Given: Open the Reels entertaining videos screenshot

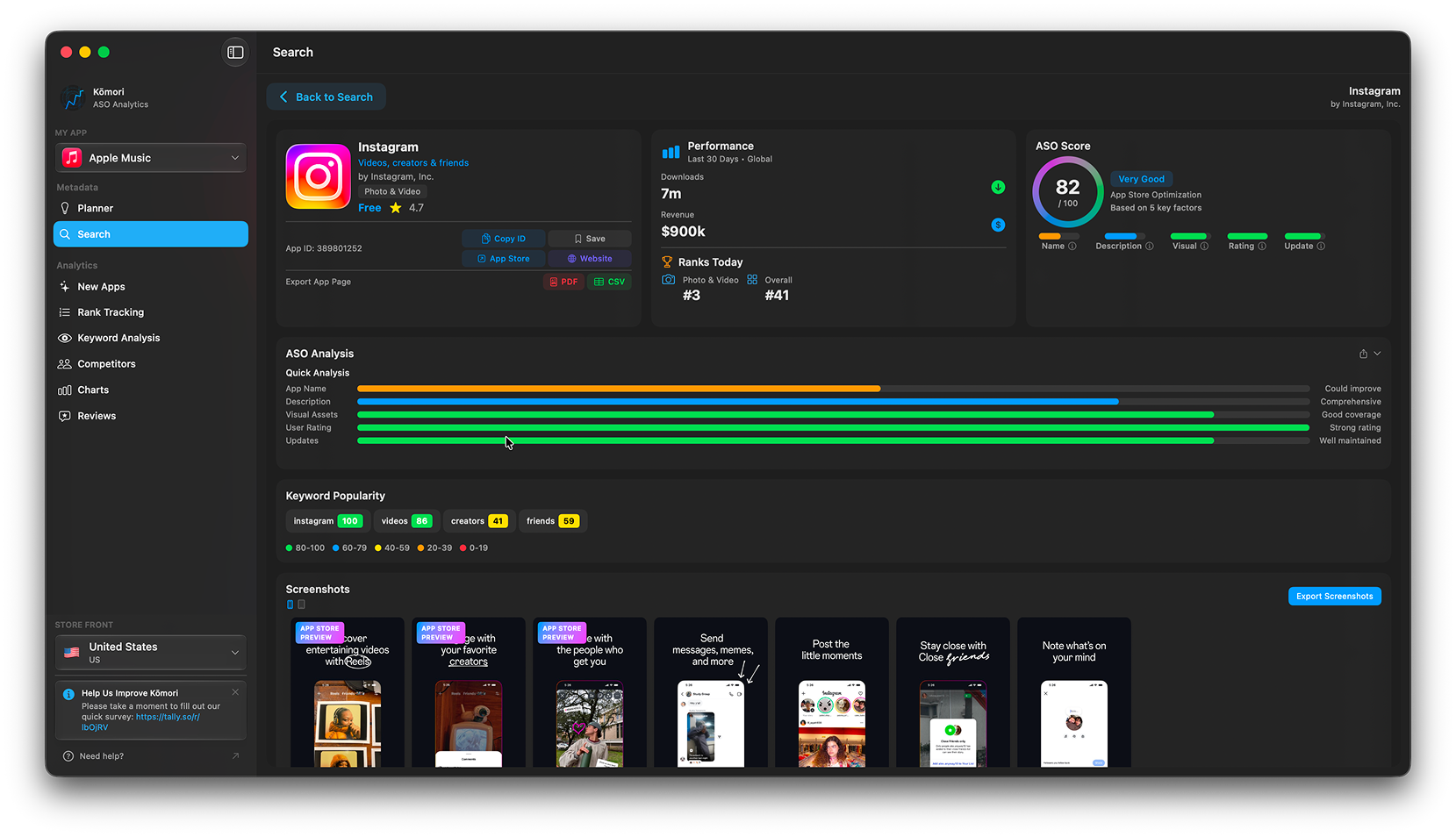Looking at the screenshot, I should (x=348, y=693).
